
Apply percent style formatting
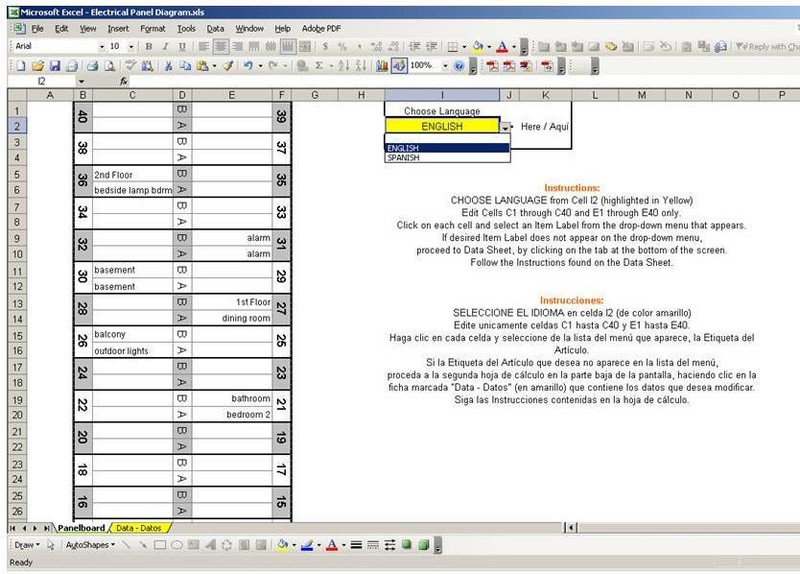tap(342, 47)
